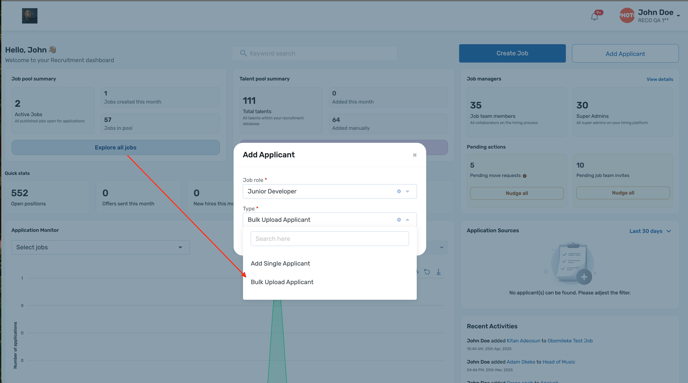
Task: Expand the Job role dropdown arrow
Action: 408,191
